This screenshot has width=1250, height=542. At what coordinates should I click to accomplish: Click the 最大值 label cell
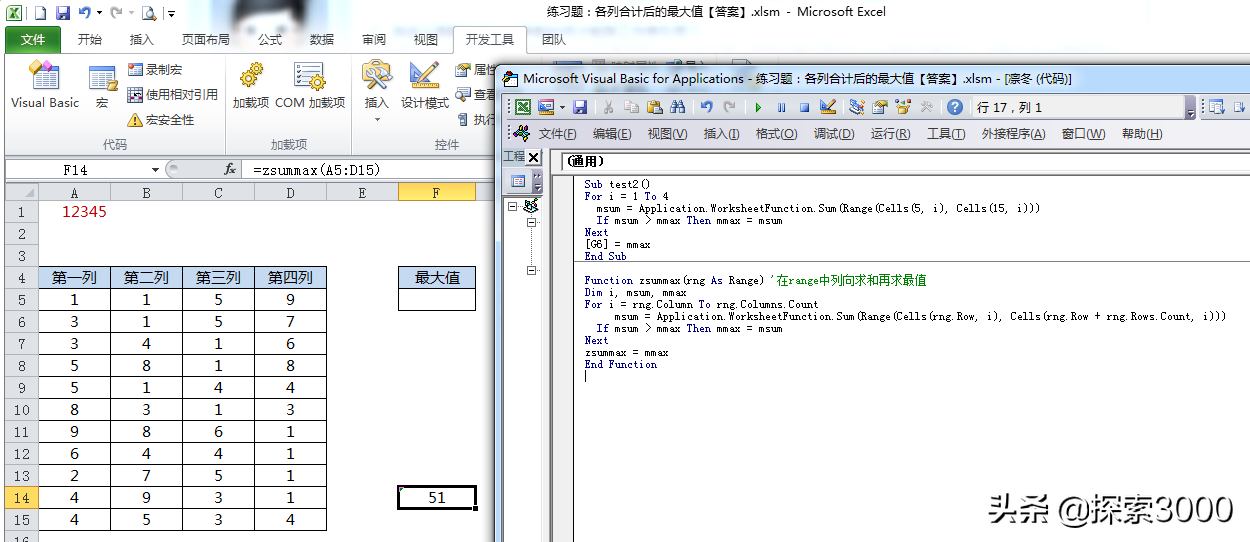[x=437, y=278]
